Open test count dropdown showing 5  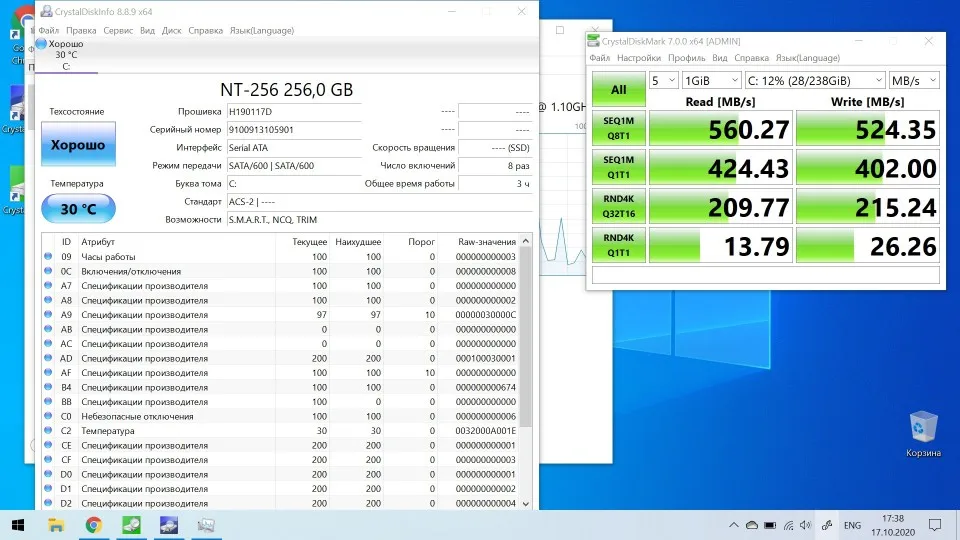[x=663, y=81]
